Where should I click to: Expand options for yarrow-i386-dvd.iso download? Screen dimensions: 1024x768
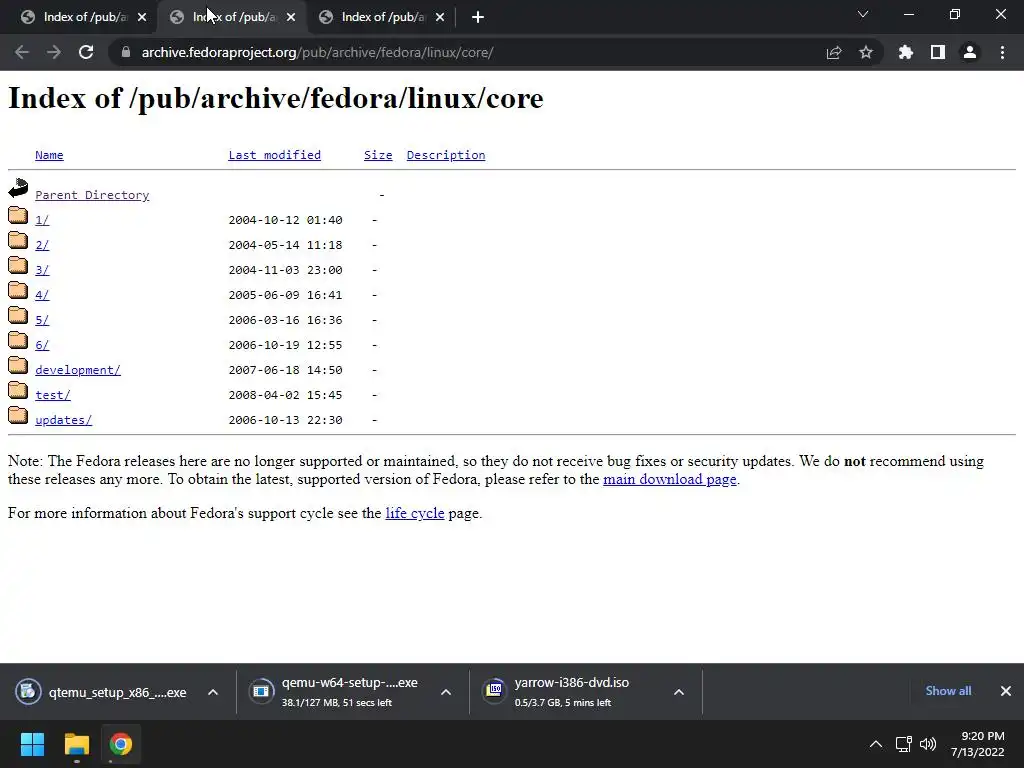pyautogui.click(x=679, y=692)
